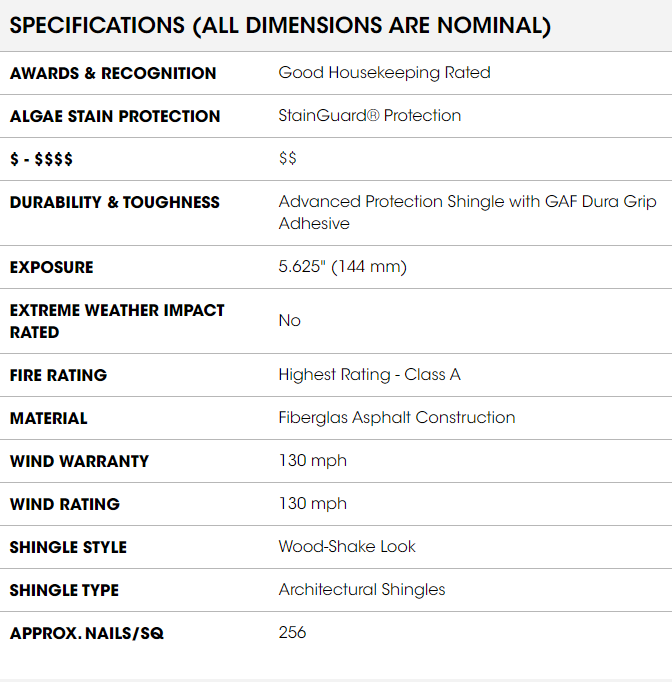Select the Awards & Recognition label
672x682 pixels.
click(x=113, y=73)
